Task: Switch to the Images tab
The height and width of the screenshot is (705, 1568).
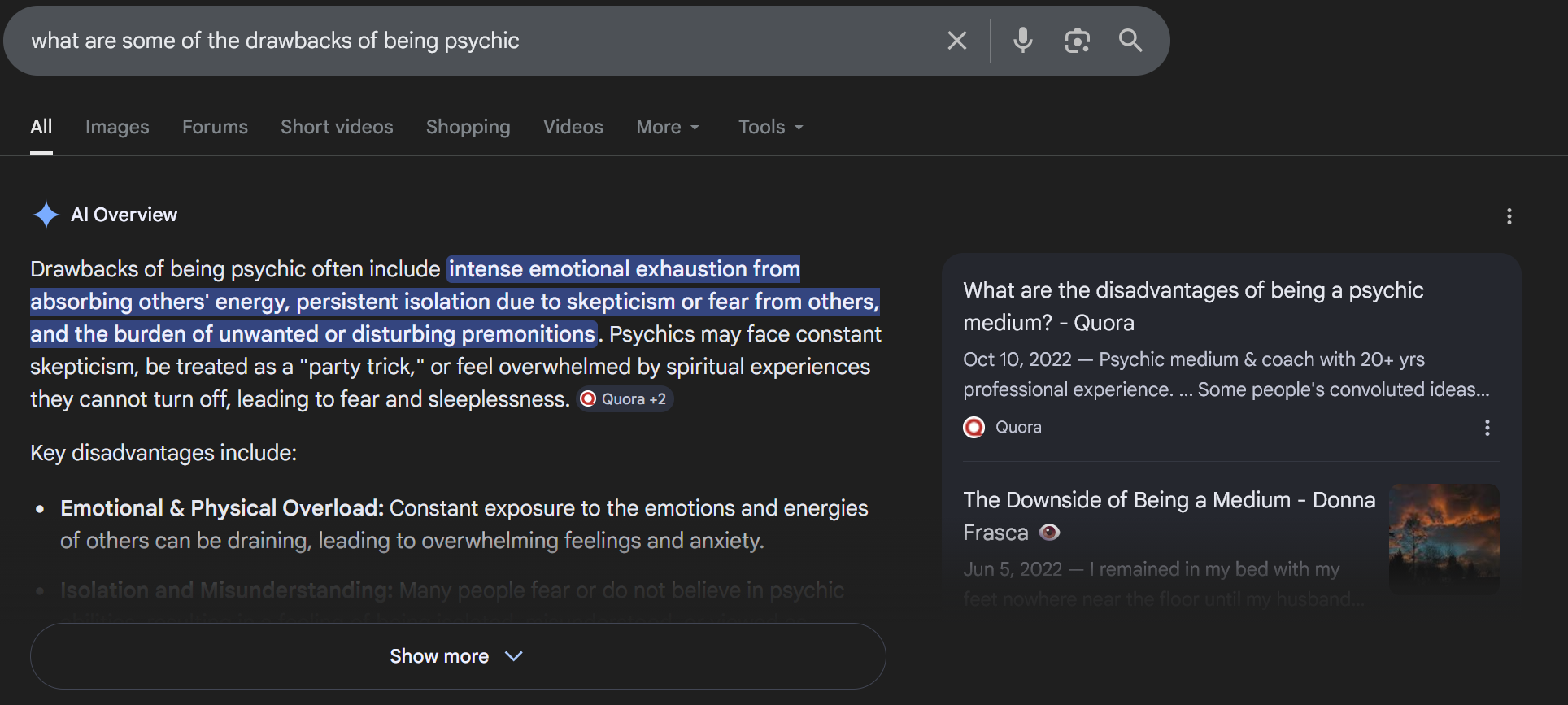Action: [x=117, y=127]
